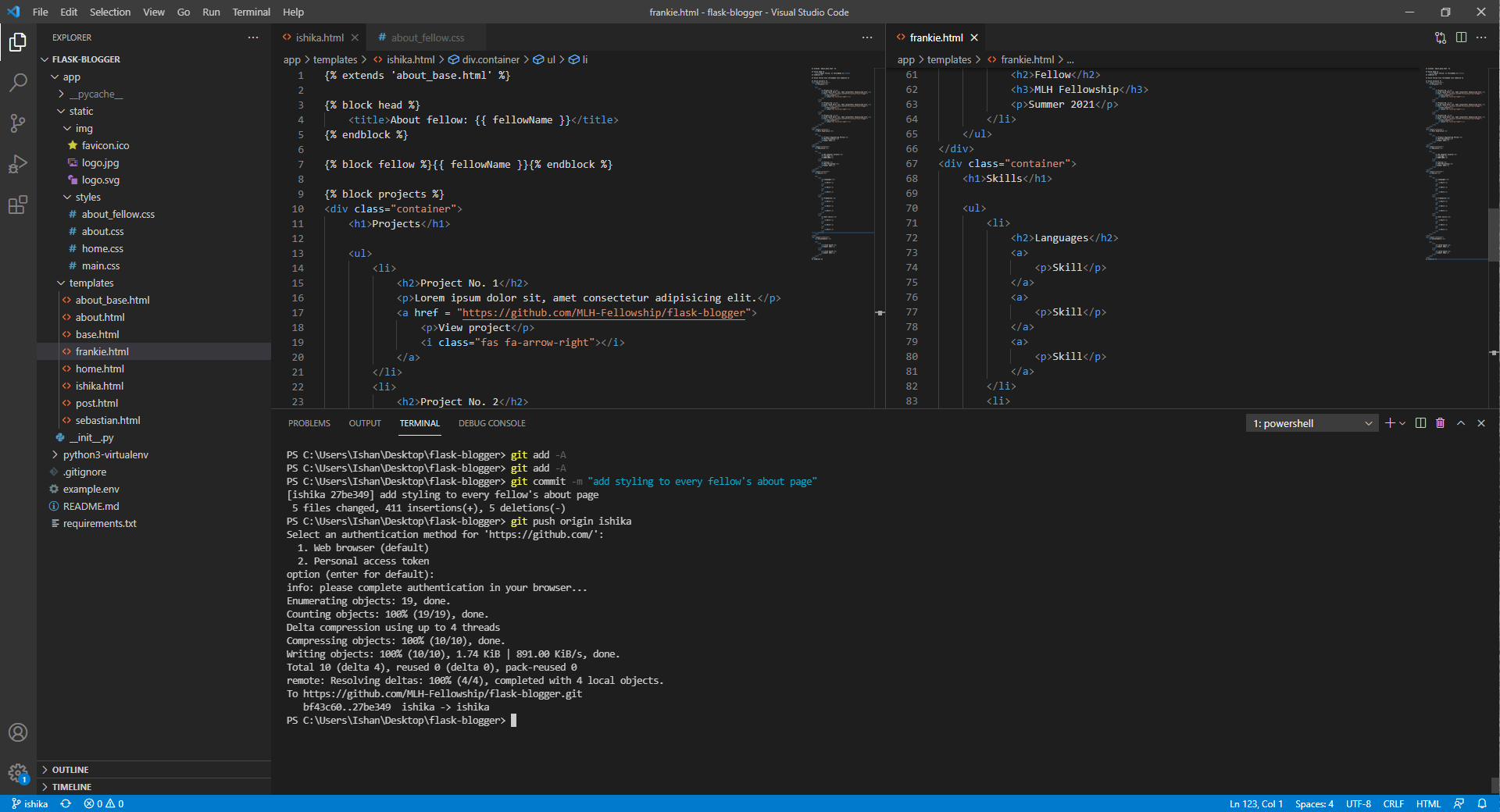The height and width of the screenshot is (812, 1500).
Task: Open the Extensions view
Action: tap(18, 205)
